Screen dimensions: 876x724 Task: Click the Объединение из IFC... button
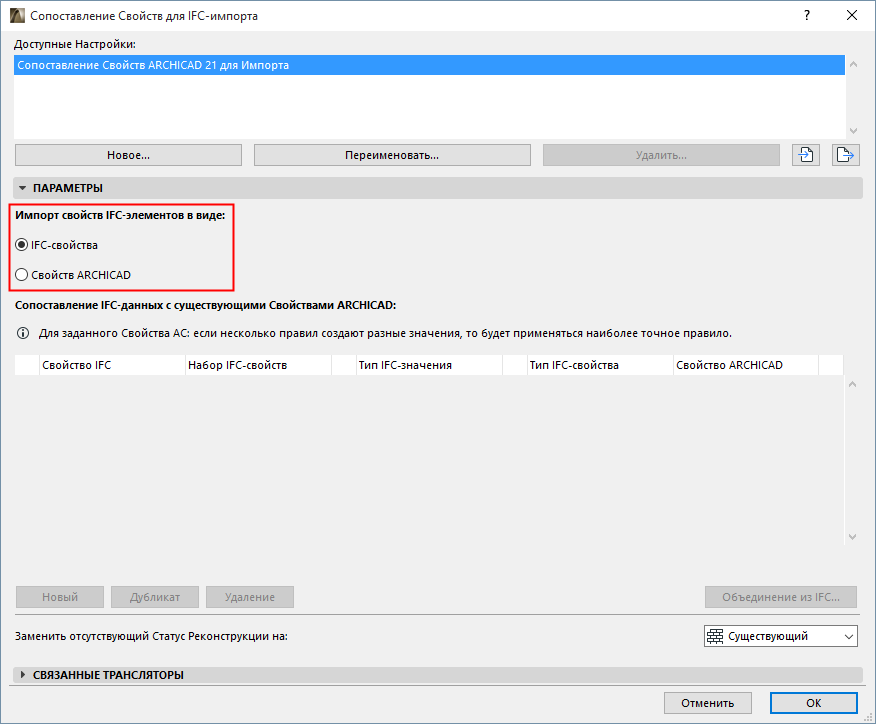[x=780, y=597]
